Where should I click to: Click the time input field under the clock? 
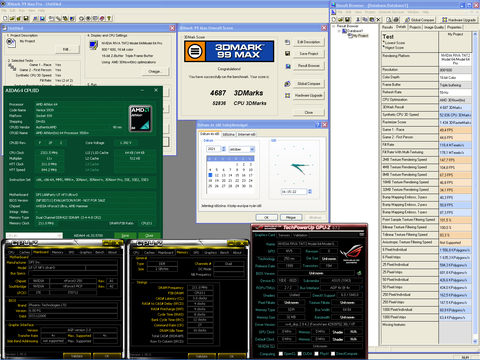coord(294,191)
